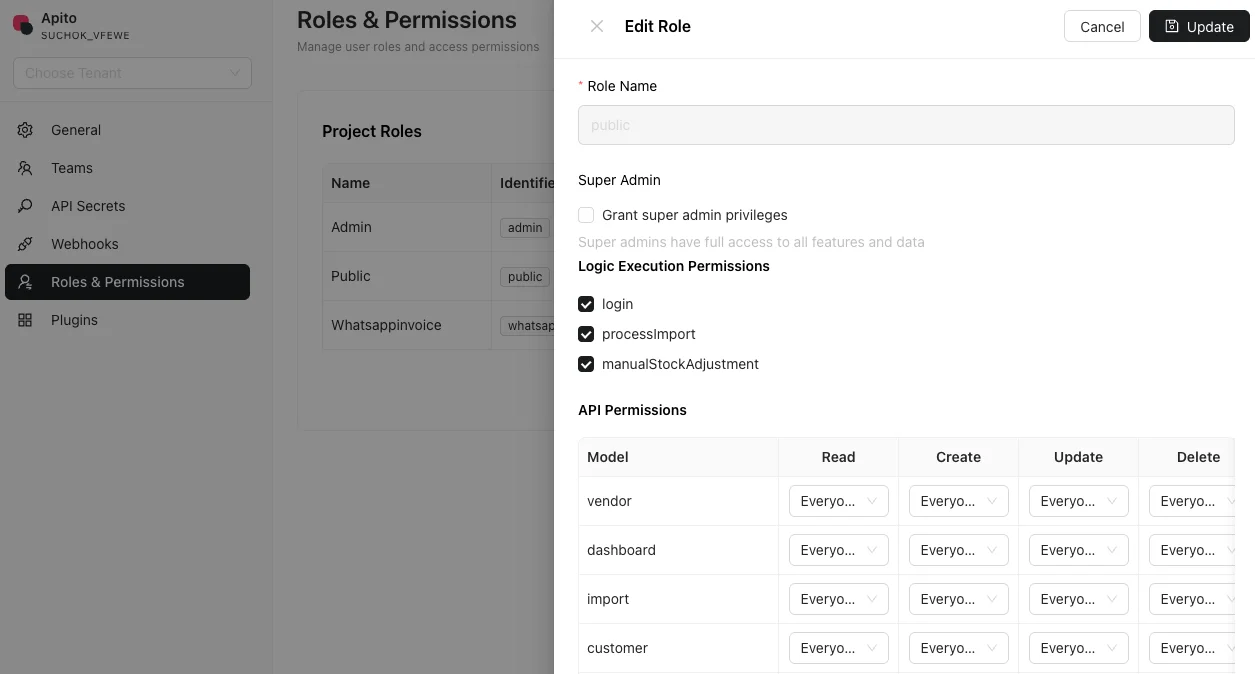Expand the Create dropdown for dashboard model

pos(958,550)
